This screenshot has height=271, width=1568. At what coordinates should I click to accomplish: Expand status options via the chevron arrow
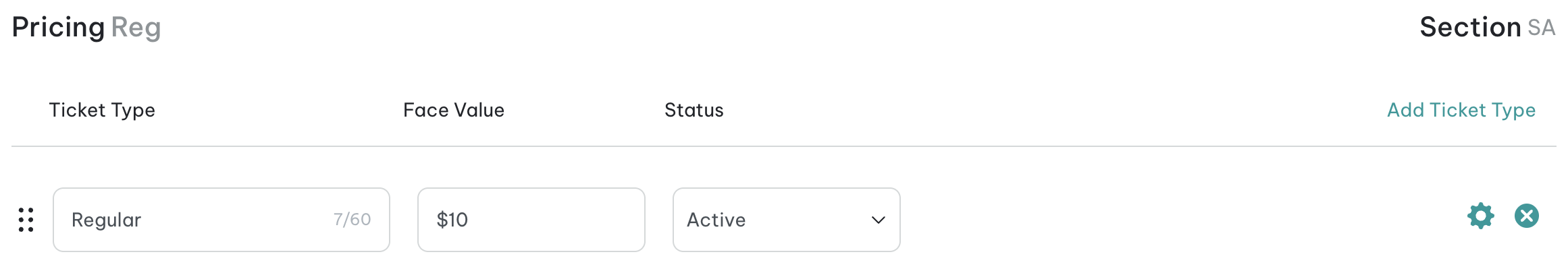(x=879, y=220)
